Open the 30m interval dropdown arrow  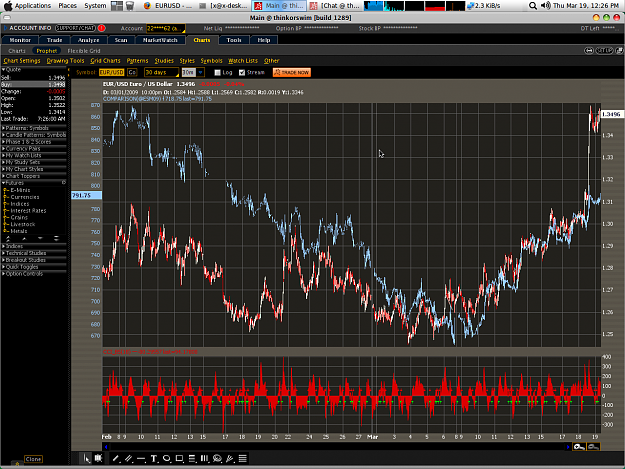(x=200, y=73)
